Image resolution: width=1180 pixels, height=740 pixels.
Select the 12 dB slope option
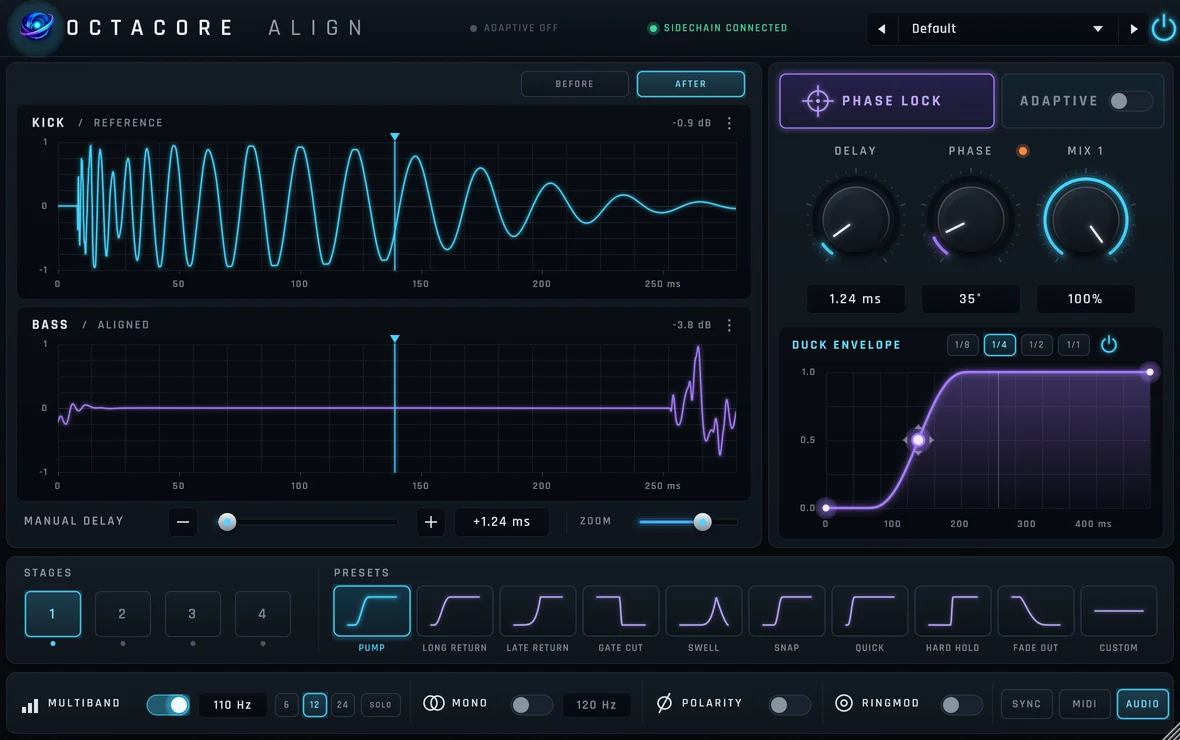[x=315, y=705]
